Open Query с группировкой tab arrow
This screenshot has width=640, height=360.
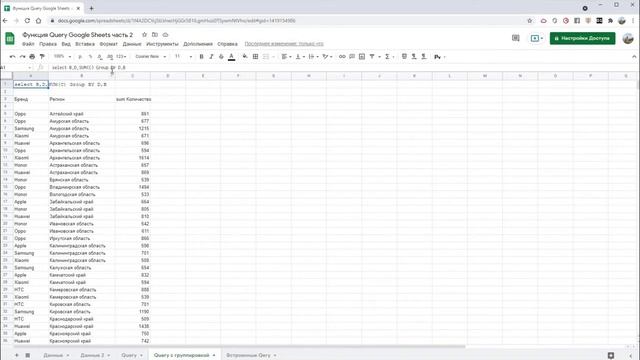click(214, 355)
